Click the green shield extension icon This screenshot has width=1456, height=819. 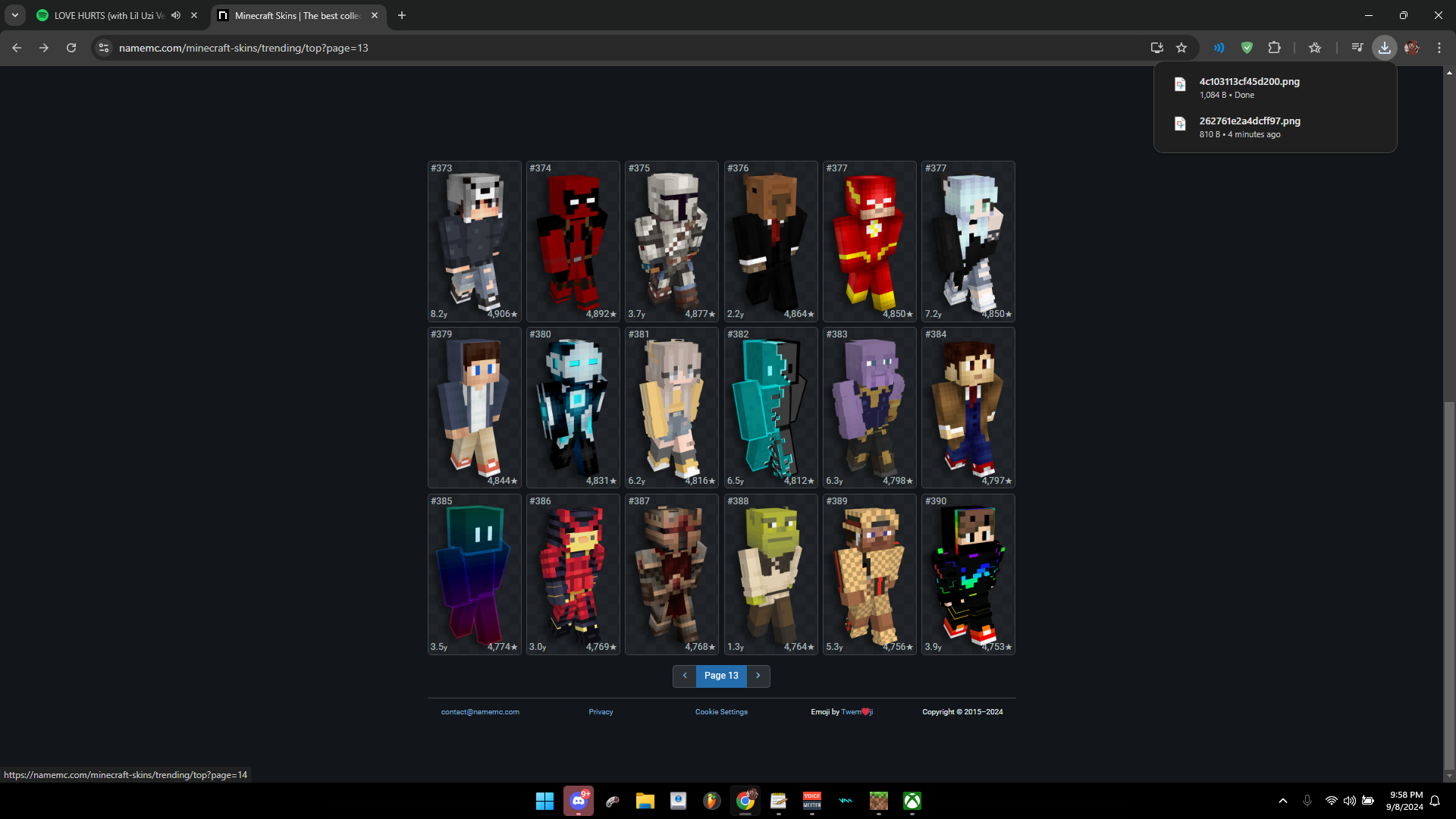pos(1247,48)
